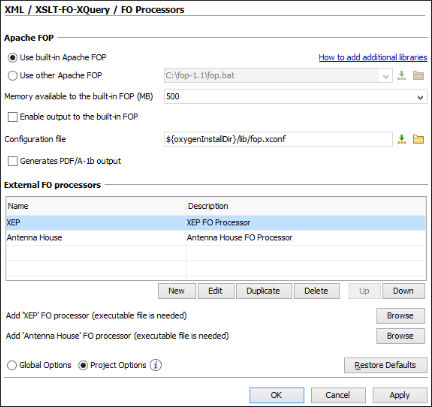The width and height of the screenshot is (432, 407).
Task: Select XEP row in processors table
Action: pos(216,222)
